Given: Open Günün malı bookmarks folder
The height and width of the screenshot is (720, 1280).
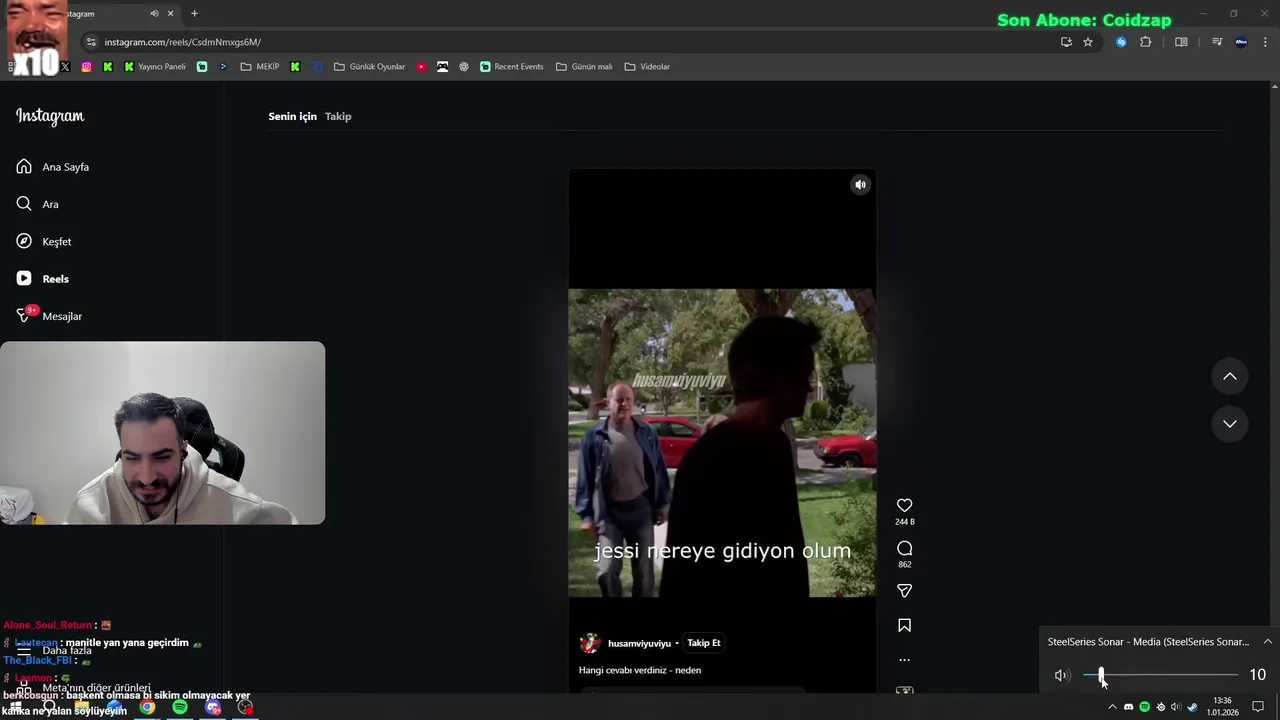Looking at the screenshot, I should [584, 67].
